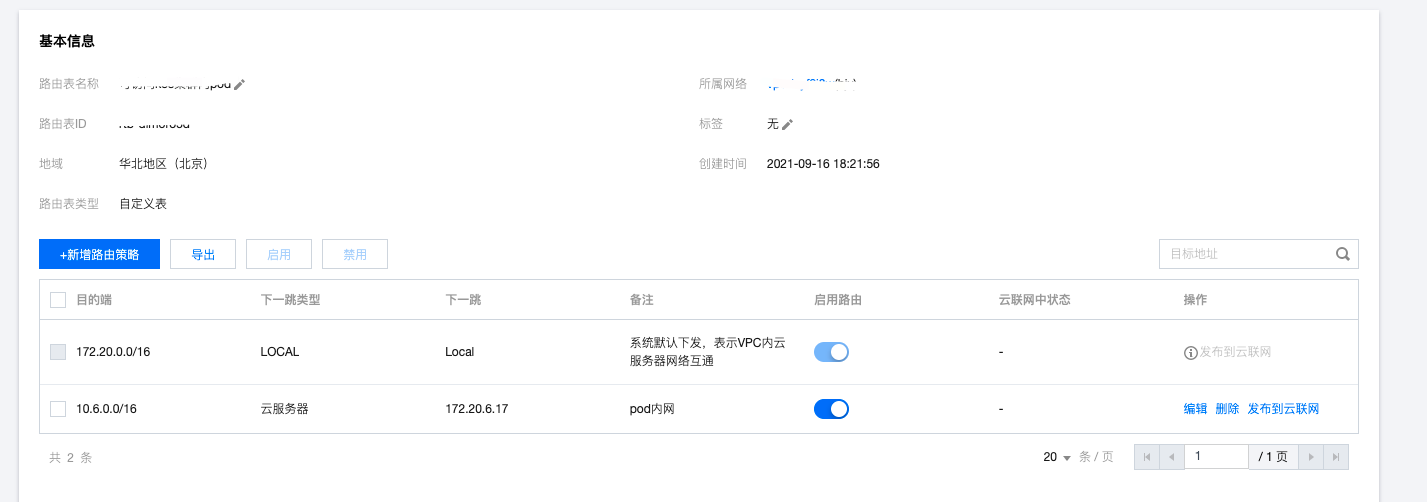The width and height of the screenshot is (1427, 502).
Task: Click the +新增路由策略 button
Action: tap(99, 255)
